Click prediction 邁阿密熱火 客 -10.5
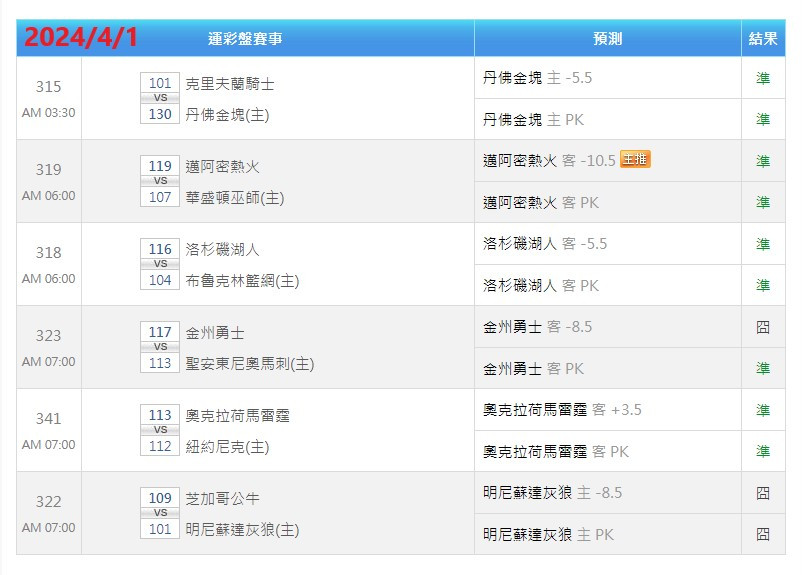The width and height of the screenshot is (802, 575). pyautogui.click(x=549, y=161)
